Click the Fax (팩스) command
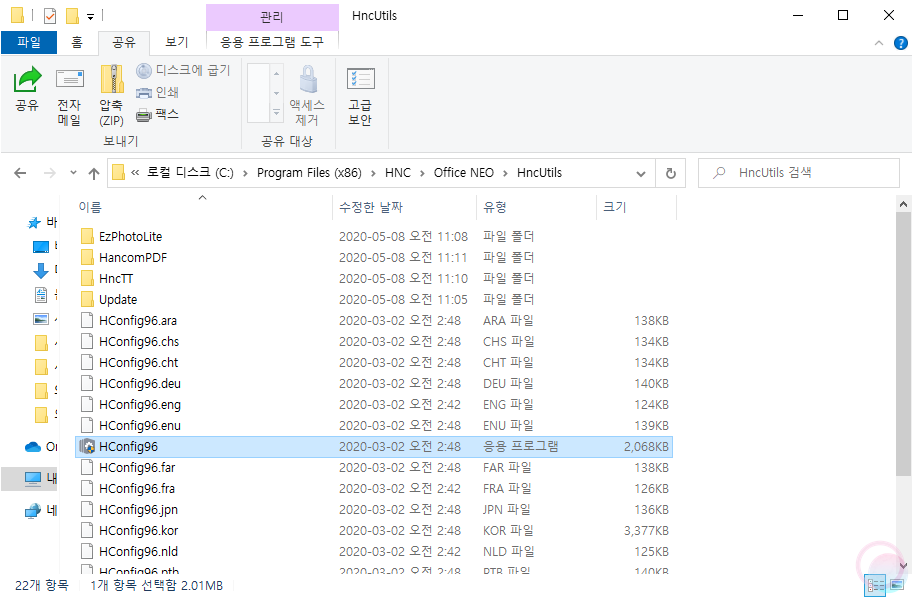913x598 pixels. pos(157,114)
